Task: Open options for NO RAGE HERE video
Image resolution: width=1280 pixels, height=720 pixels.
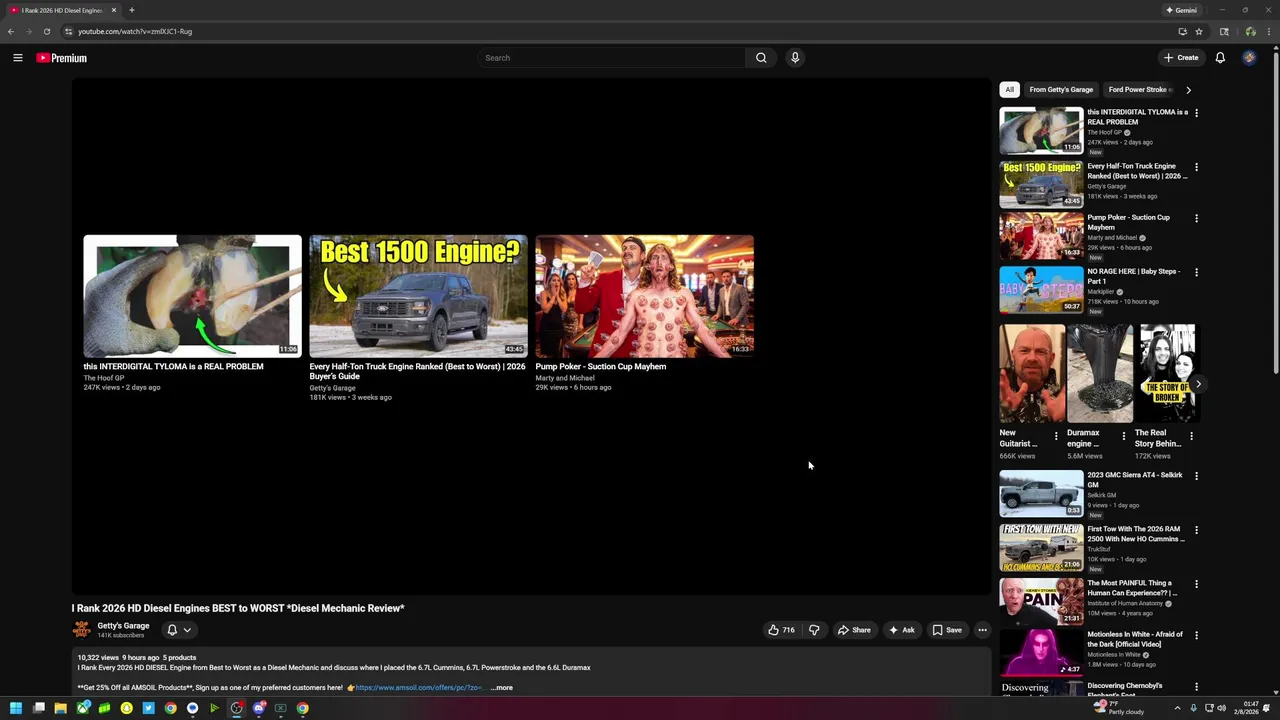Action: (x=1196, y=272)
